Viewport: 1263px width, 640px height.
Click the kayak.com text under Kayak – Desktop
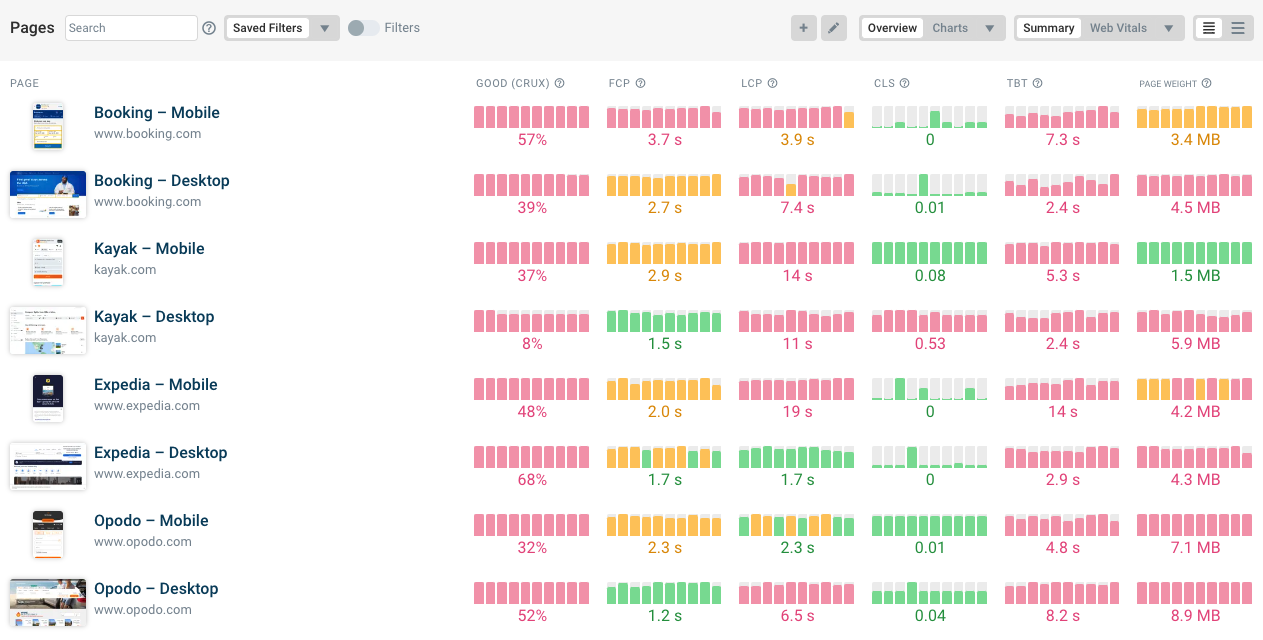[x=125, y=338]
